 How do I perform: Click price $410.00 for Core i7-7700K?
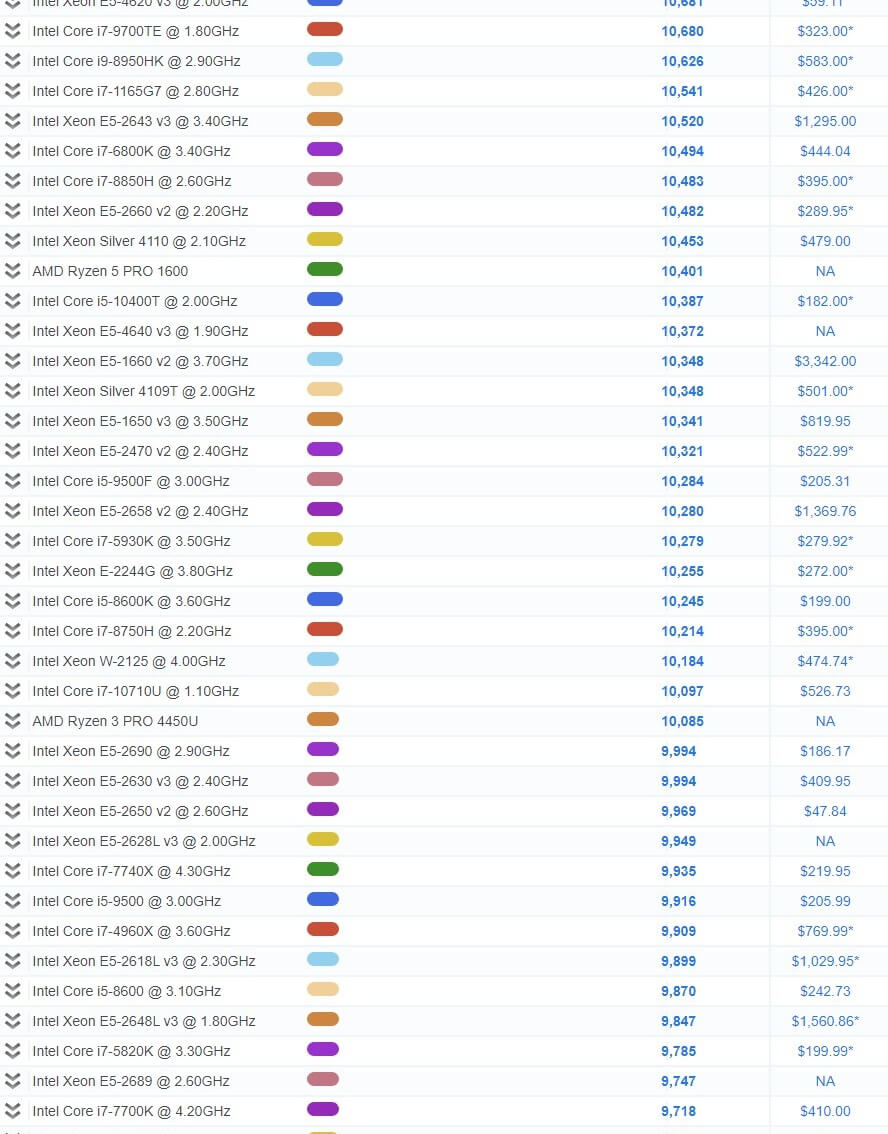click(825, 1111)
